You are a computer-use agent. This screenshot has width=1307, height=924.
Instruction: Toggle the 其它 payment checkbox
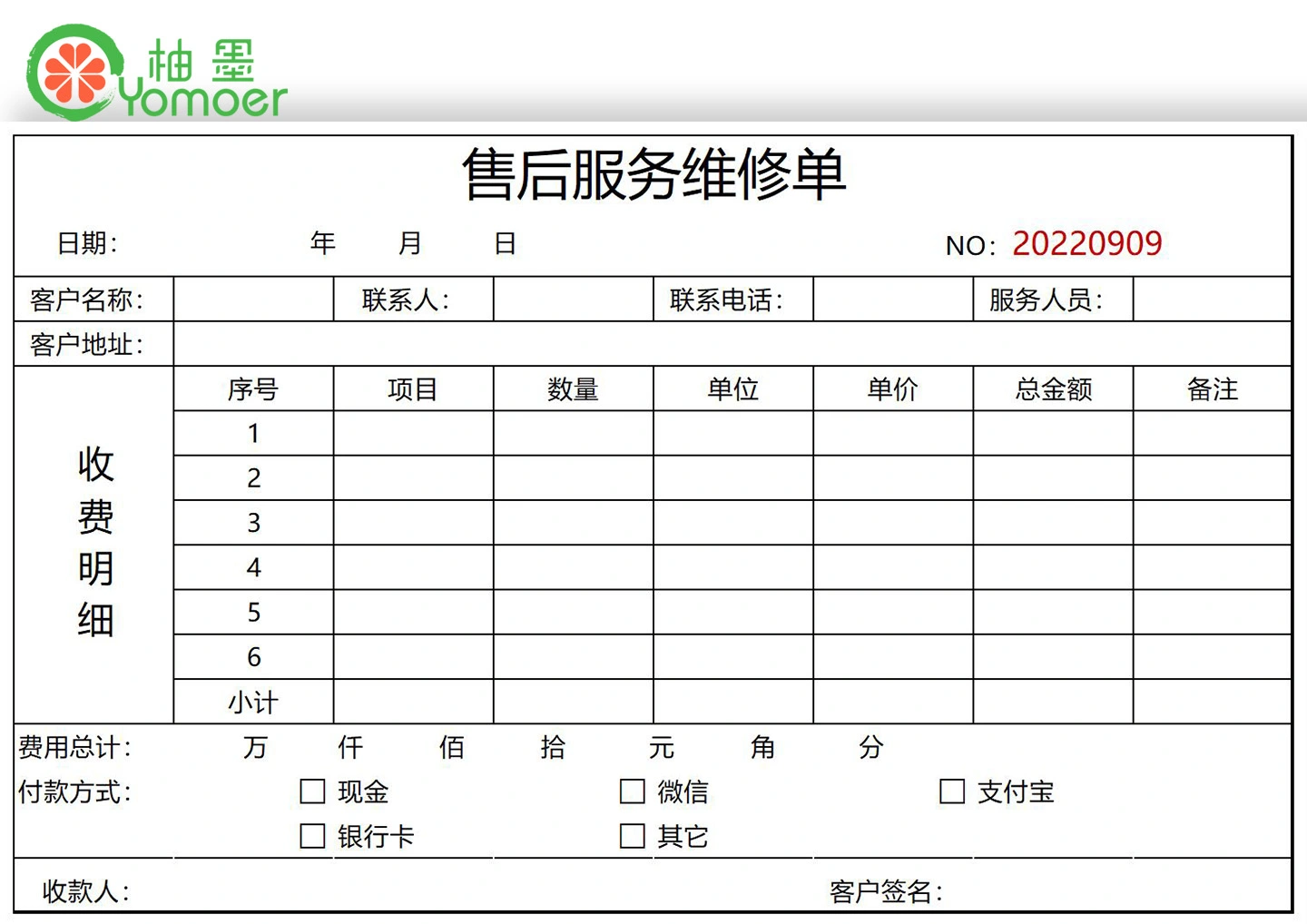632,836
